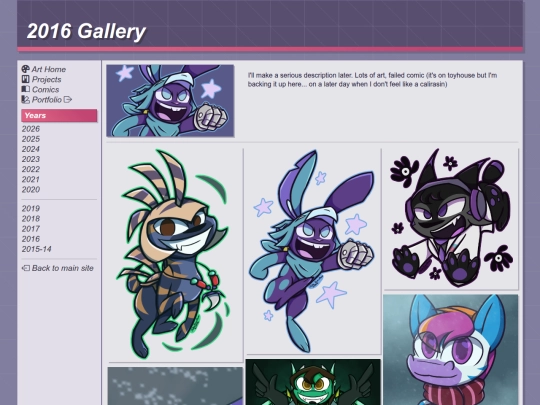540x405 pixels.
Task: Click Back to main site
Action: (x=63, y=268)
